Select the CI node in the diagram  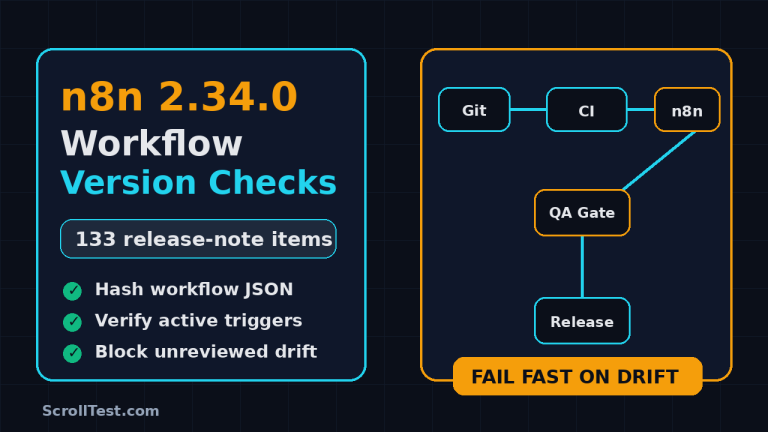(587, 110)
